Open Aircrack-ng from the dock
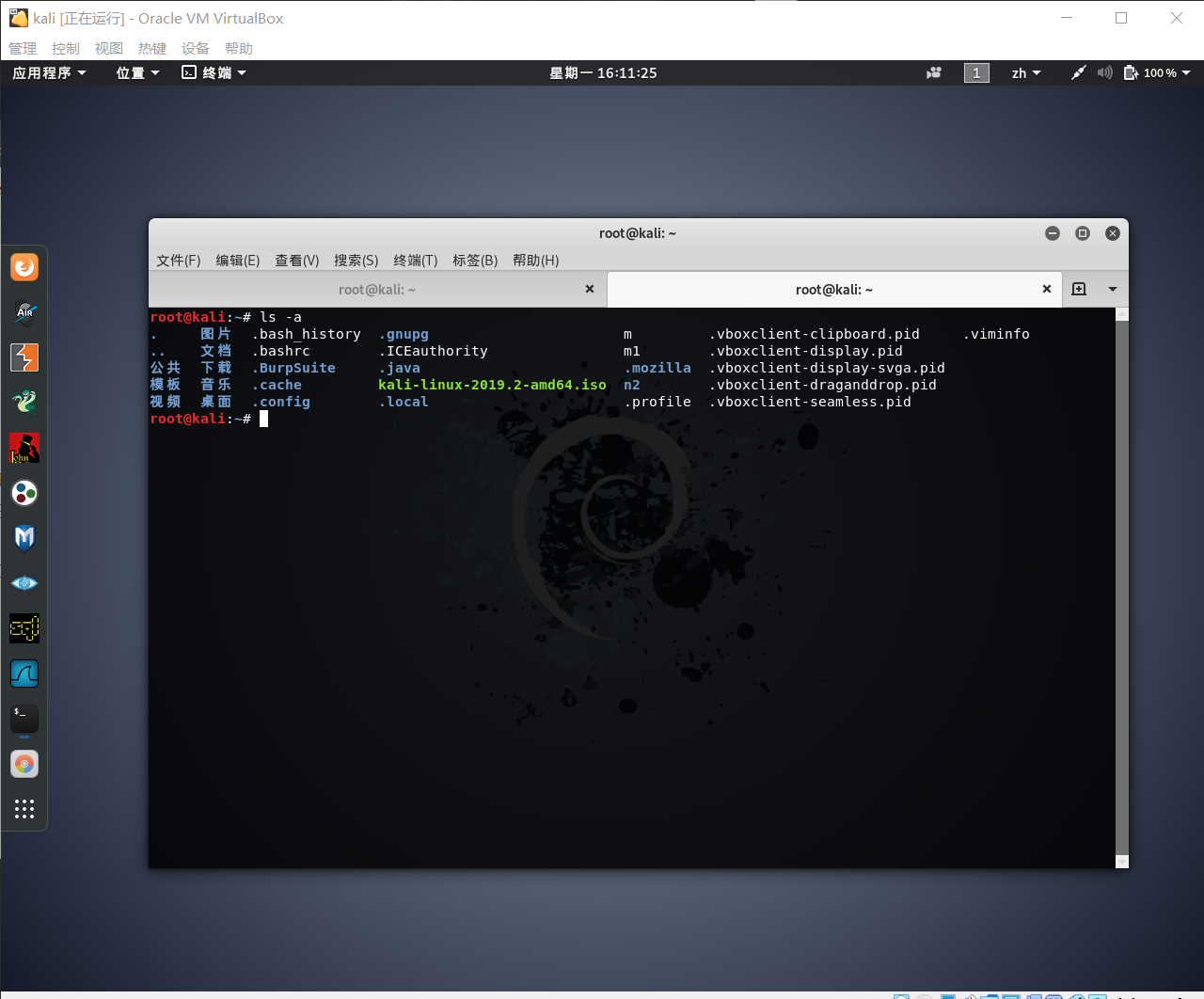The height and width of the screenshot is (999, 1204). [24, 311]
